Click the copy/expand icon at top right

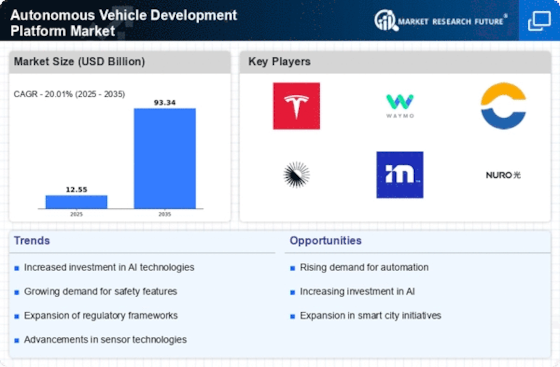coord(539,21)
